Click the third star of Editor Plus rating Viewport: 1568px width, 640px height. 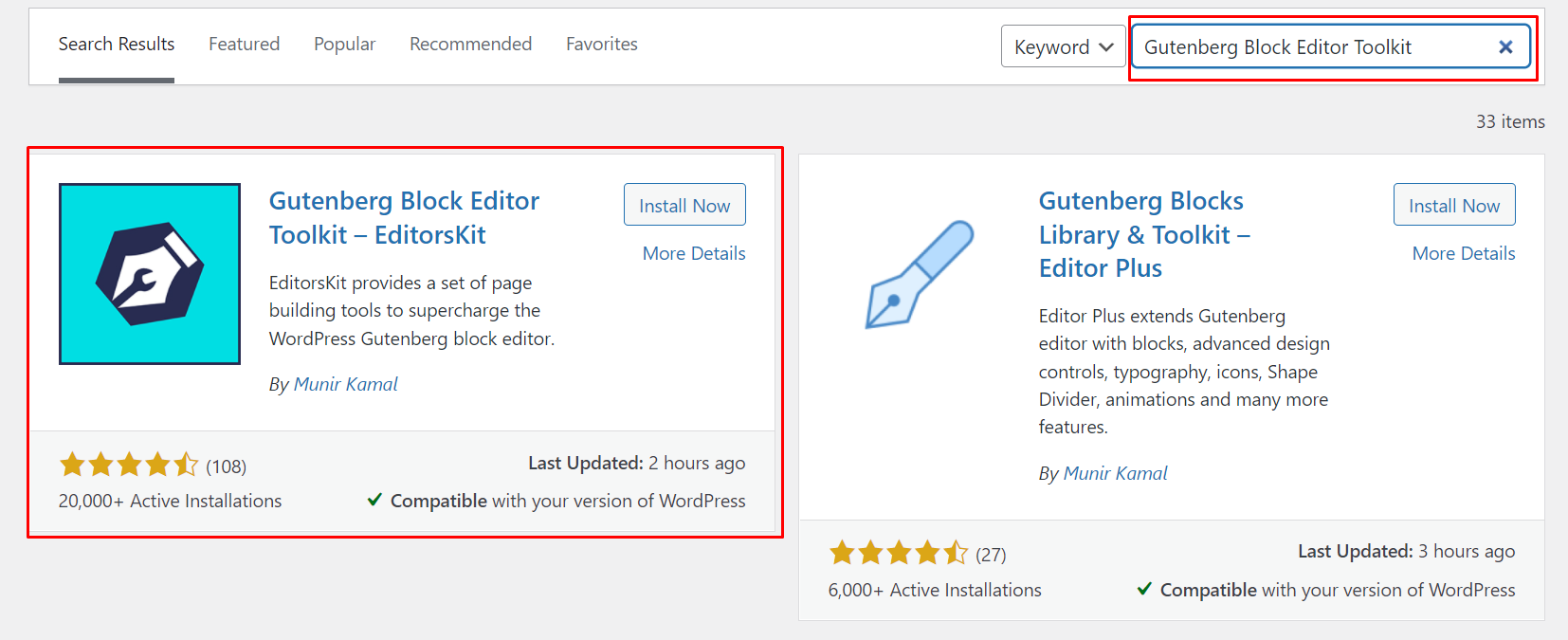coord(899,553)
